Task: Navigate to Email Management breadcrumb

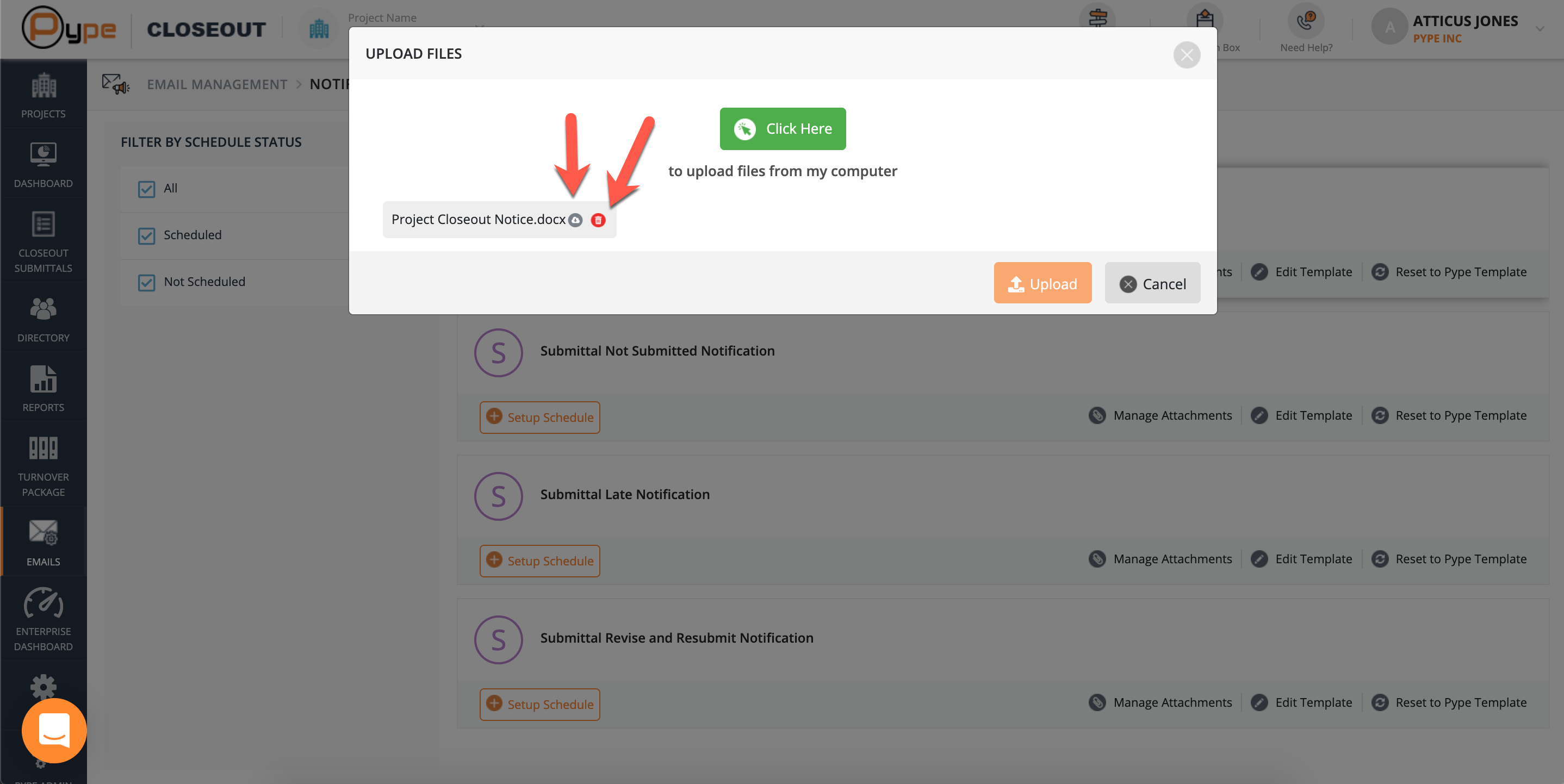Action: [x=217, y=84]
